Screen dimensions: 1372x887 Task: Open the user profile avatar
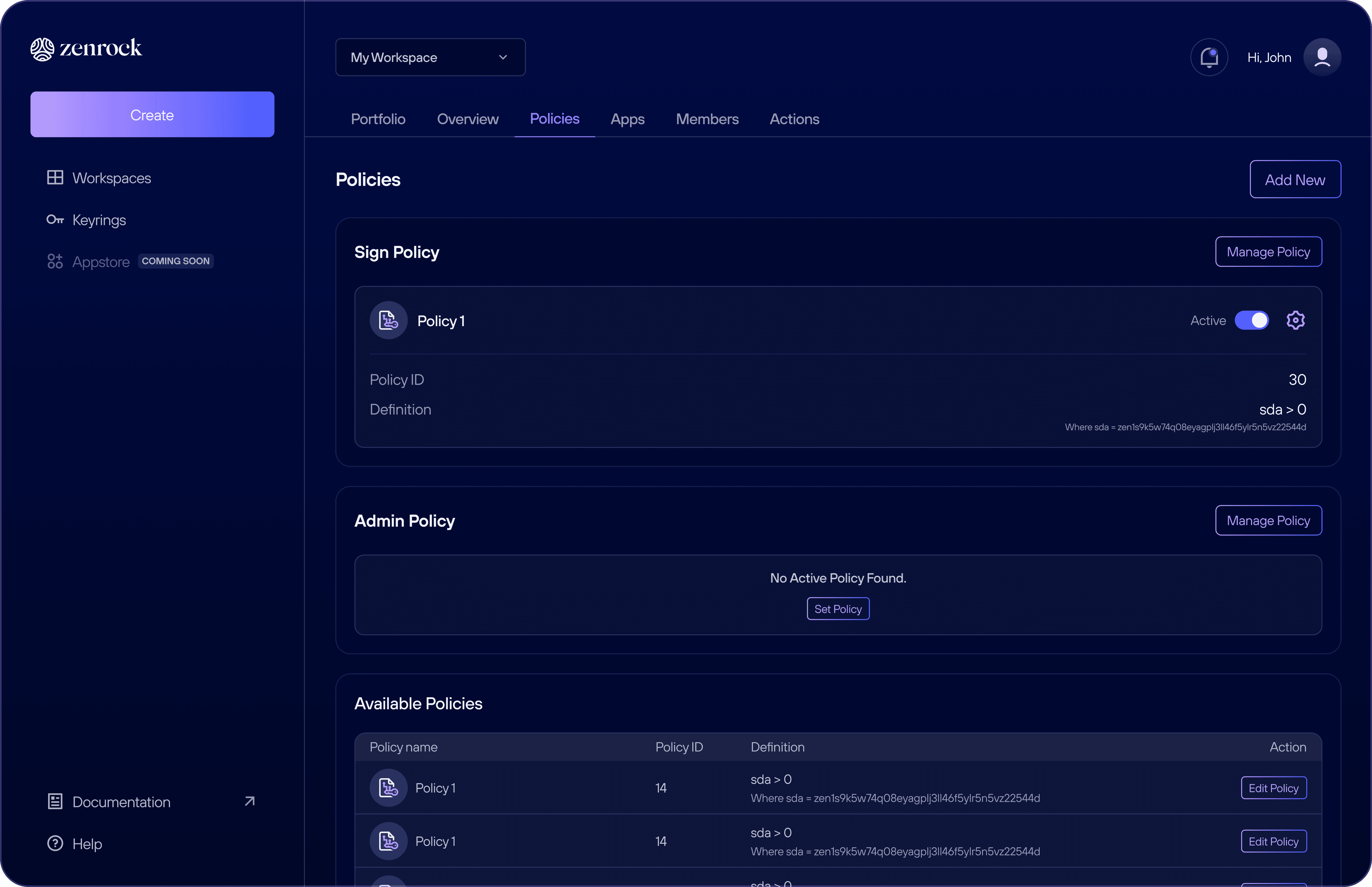pyautogui.click(x=1322, y=57)
